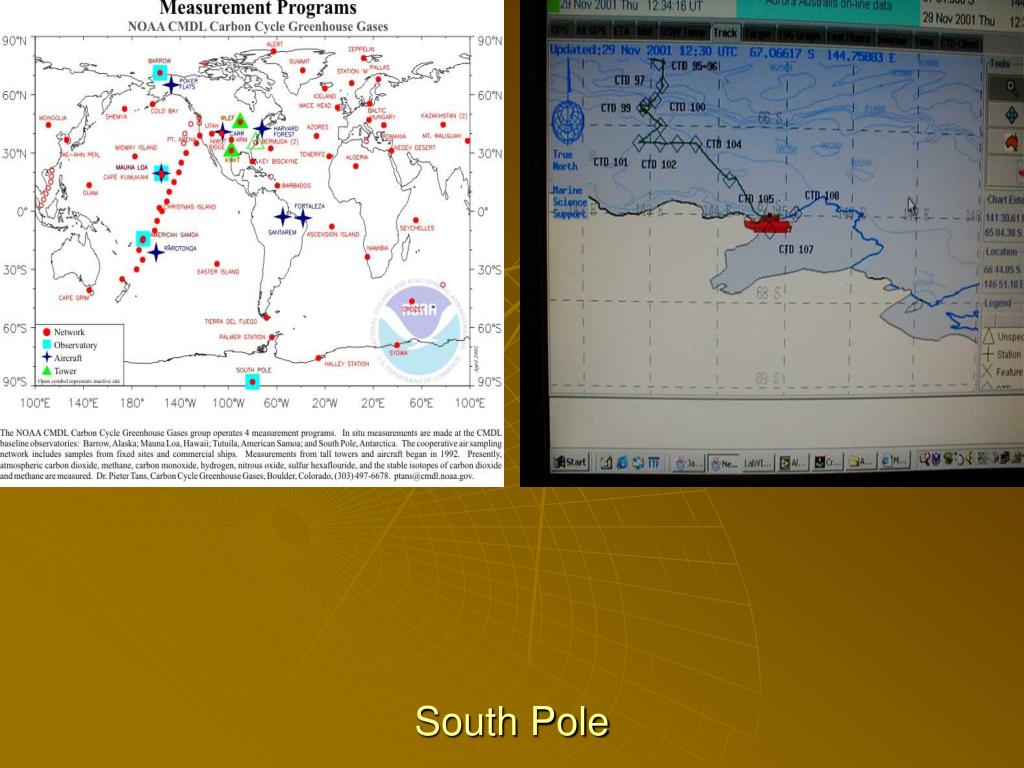This screenshot has width=1024, height=768.
Task: Switch to the 'M...' taskbar window
Action: coord(894,461)
